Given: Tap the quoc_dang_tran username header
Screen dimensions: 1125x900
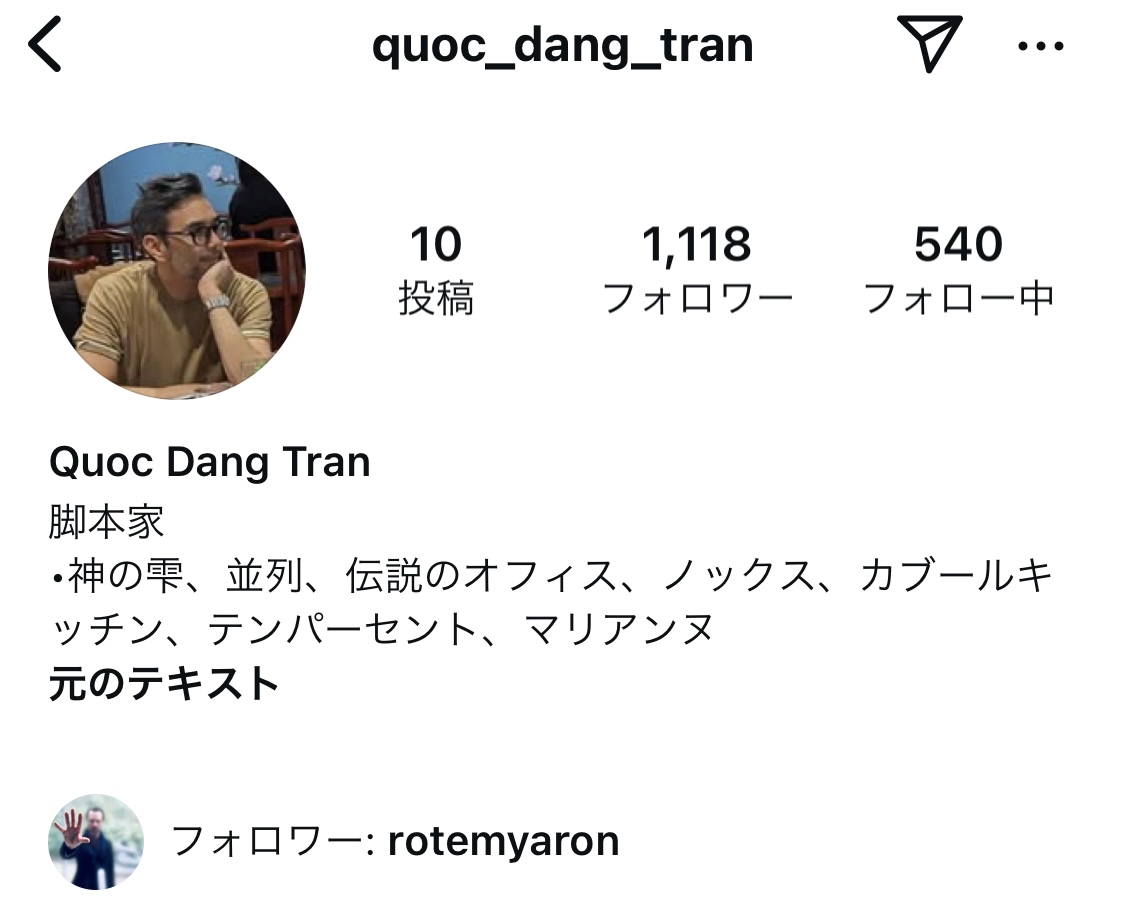Looking at the screenshot, I should [x=562, y=46].
